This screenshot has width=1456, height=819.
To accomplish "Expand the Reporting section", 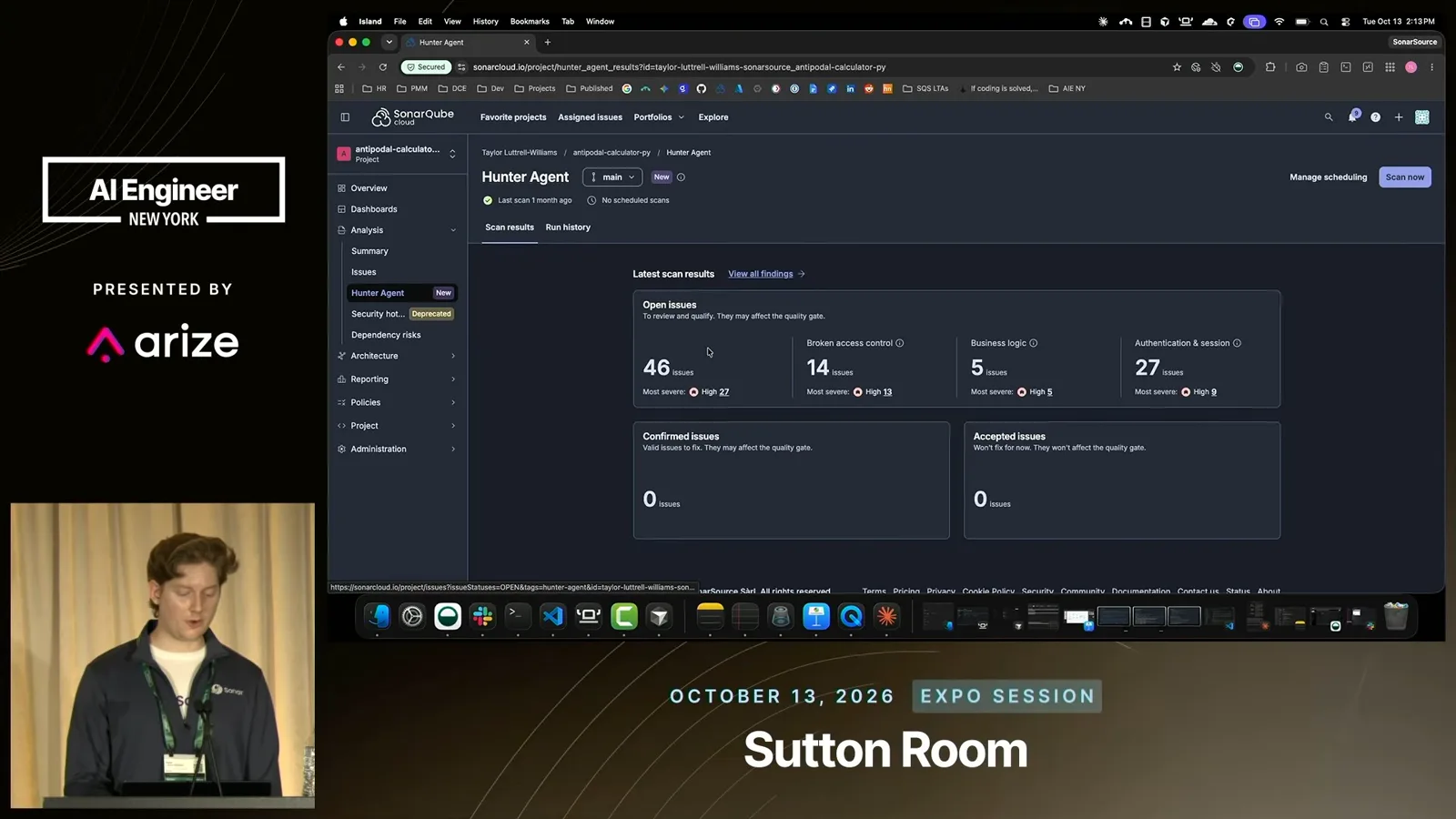I will [397, 379].
